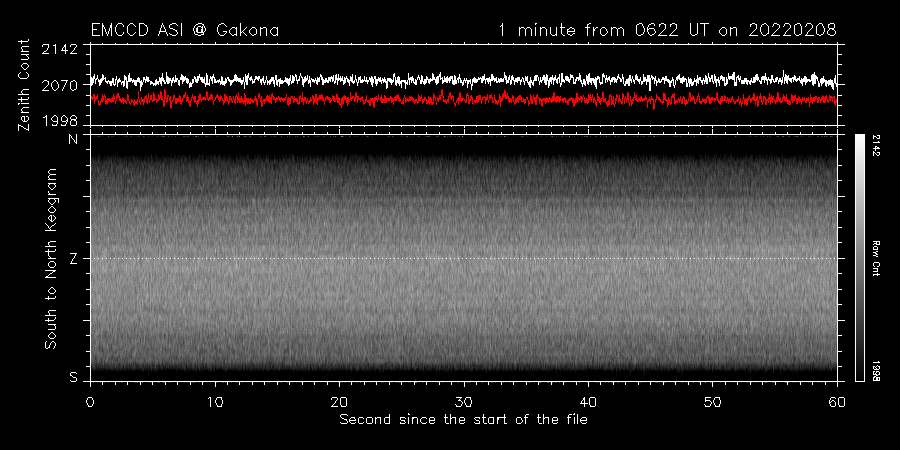
Task: Click the 2070 tick label on the zenith axis
Action: click(x=60, y=86)
